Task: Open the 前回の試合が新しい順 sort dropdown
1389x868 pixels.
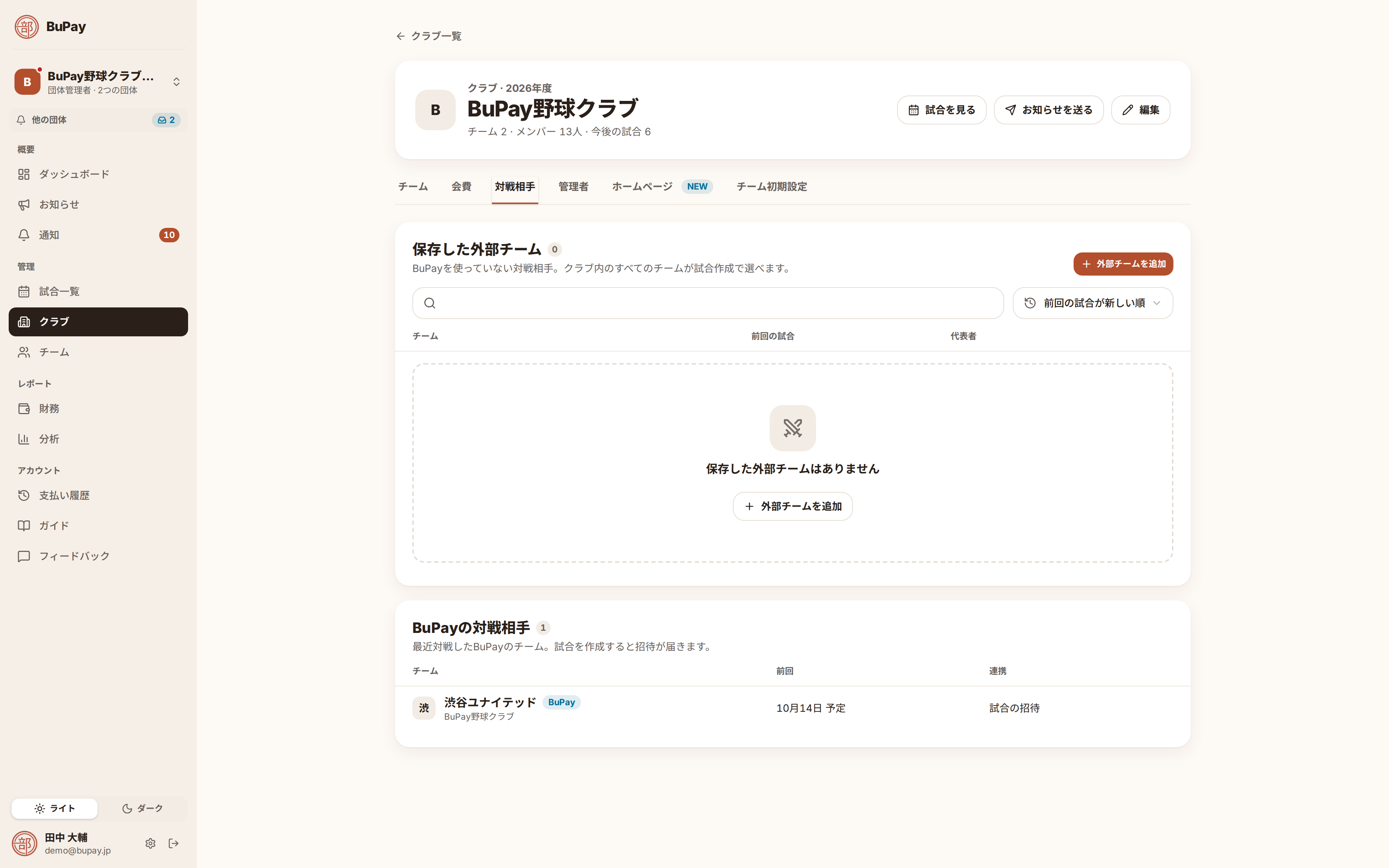Action: pyautogui.click(x=1092, y=303)
